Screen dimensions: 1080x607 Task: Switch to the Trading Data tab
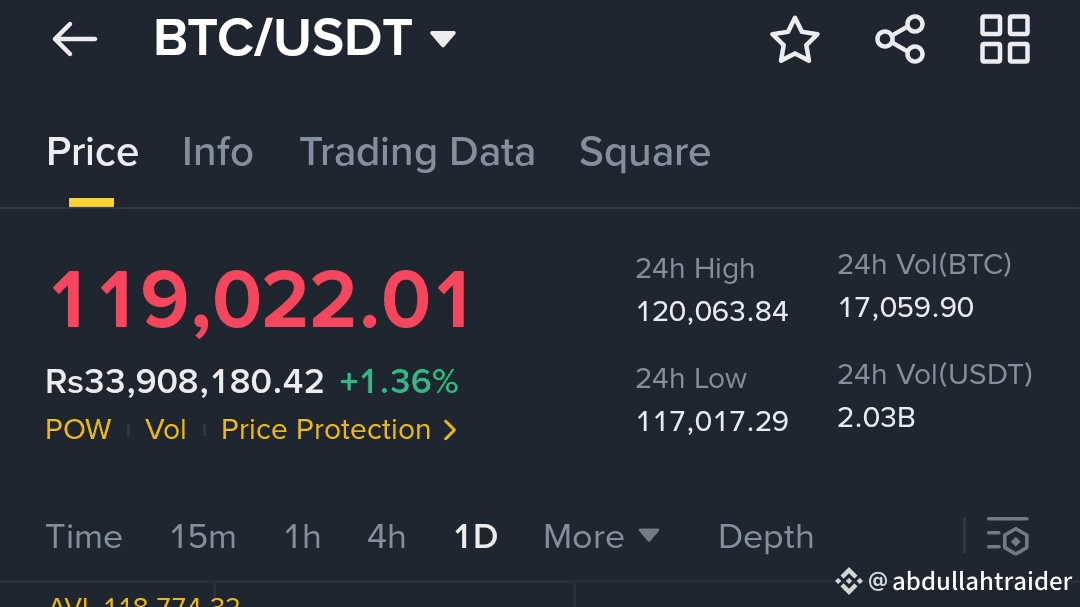[x=417, y=152]
